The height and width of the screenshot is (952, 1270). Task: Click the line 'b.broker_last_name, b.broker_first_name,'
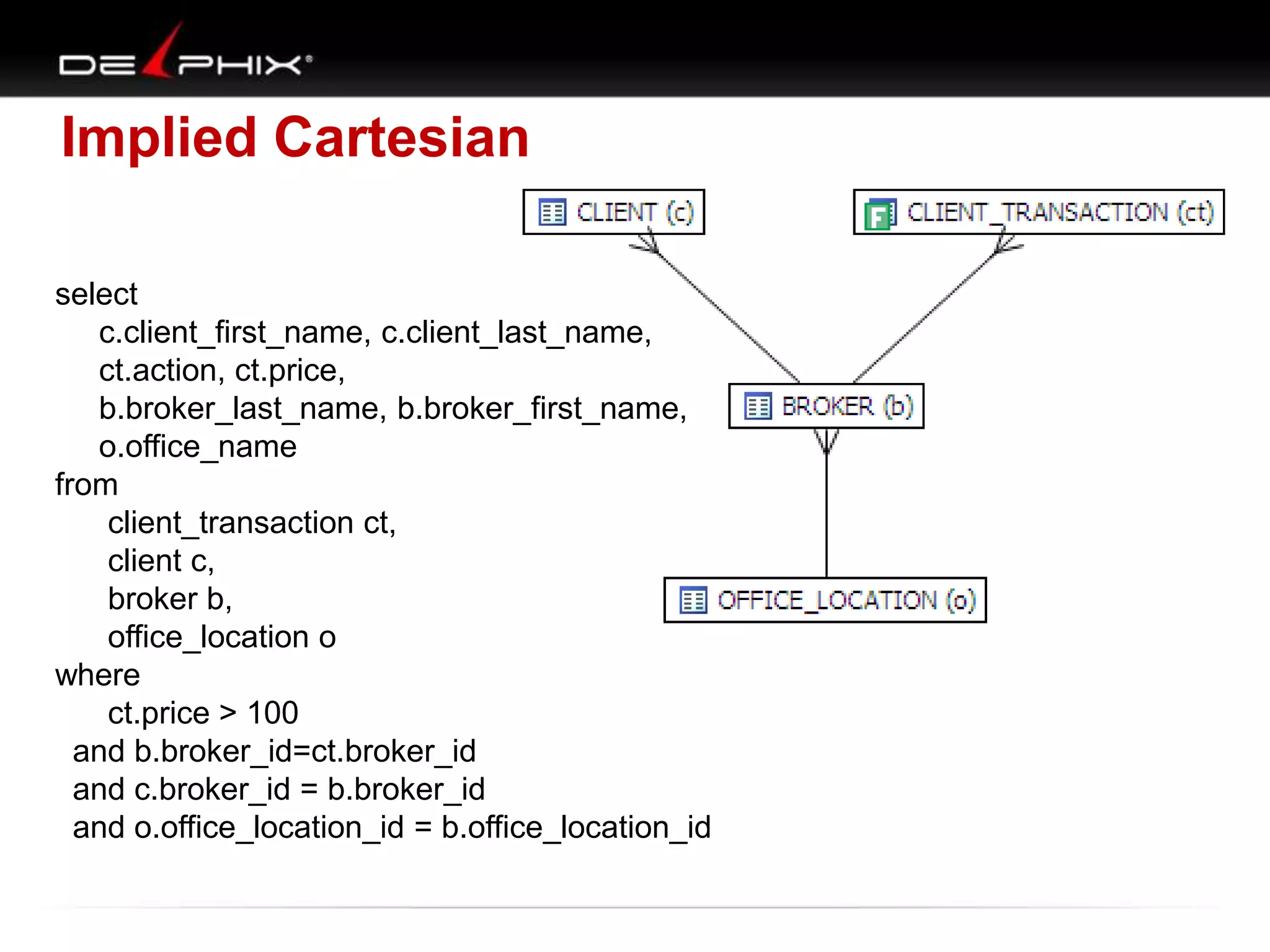pyautogui.click(x=393, y=409)
